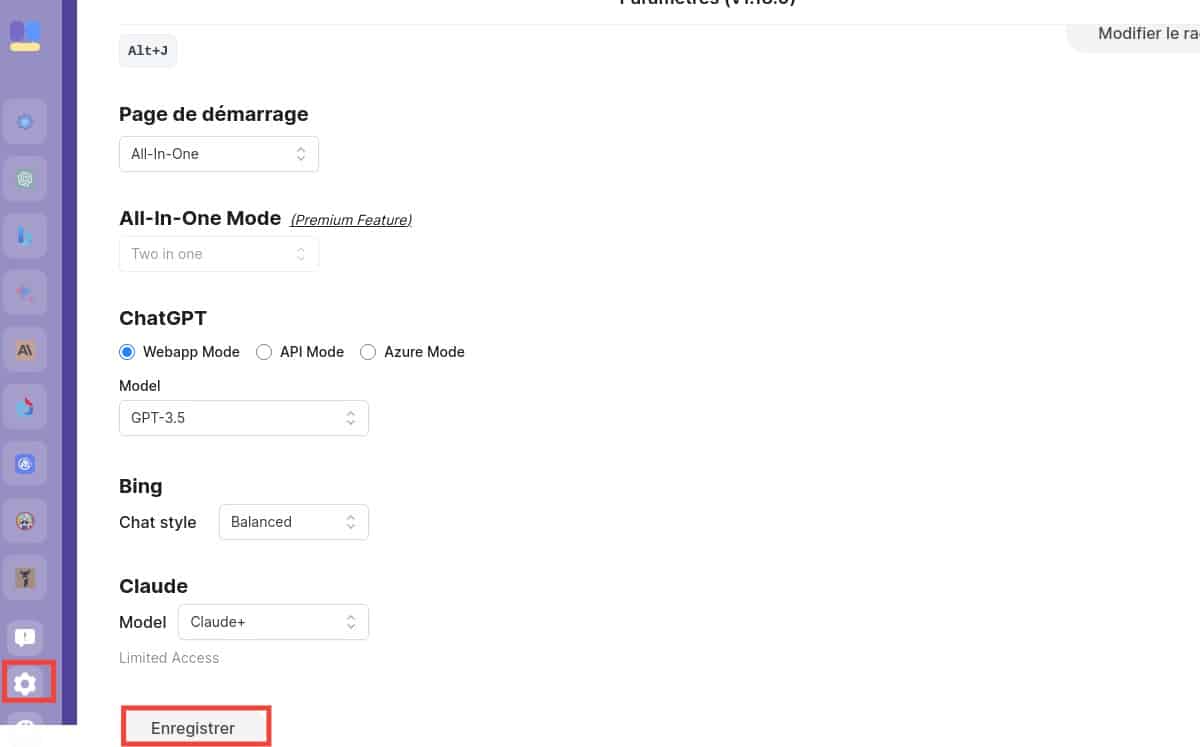The width and height of the screenshot is (1200, 747).
Task: Click the Claude section heading
Action: pyautogui.click(x=153, y=586)
